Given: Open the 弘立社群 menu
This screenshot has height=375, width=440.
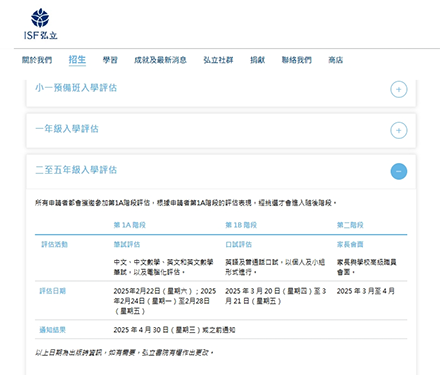Looking at the screenshot, I should pyautogui.click(x=218, y=60).
